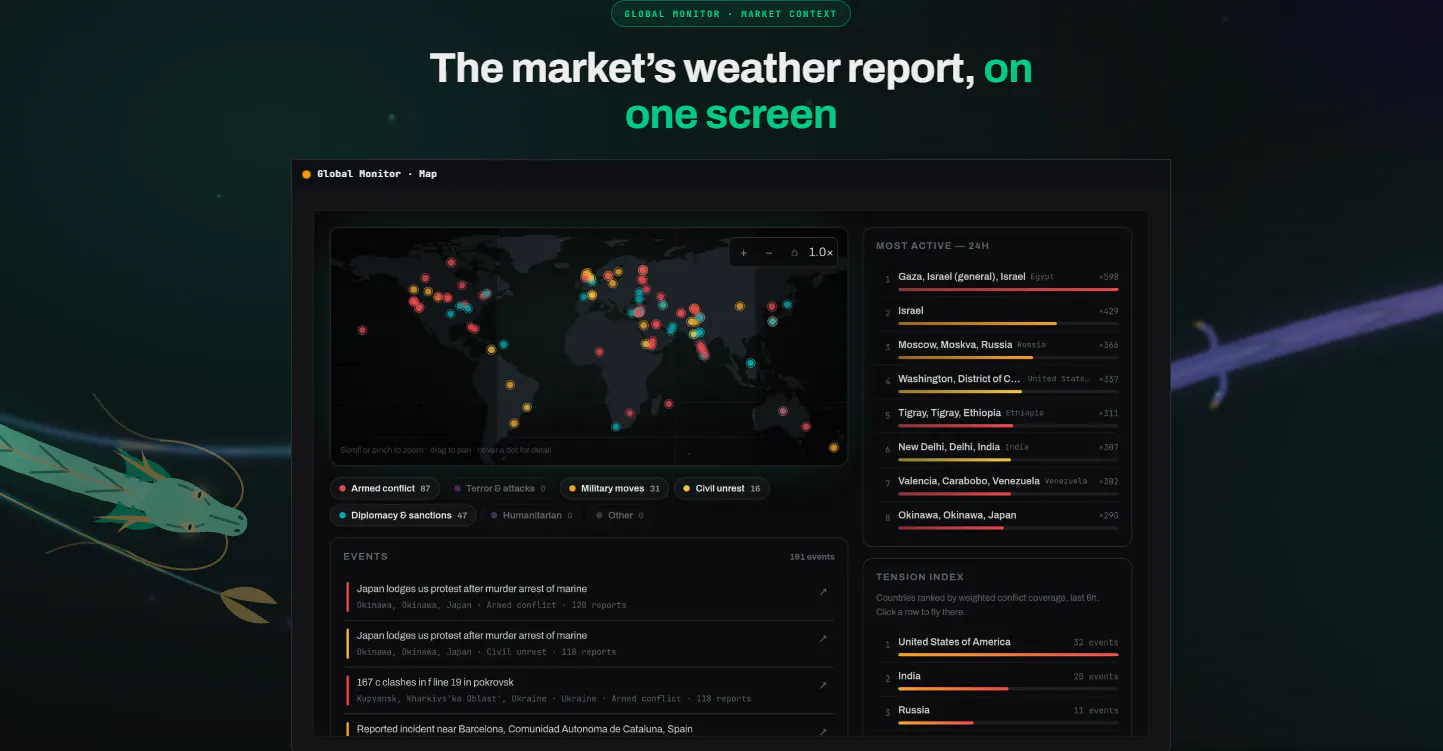1443x751 pixels.
Task: Select the teal dot at Africa's southern tip
Action: coord(616,427)
